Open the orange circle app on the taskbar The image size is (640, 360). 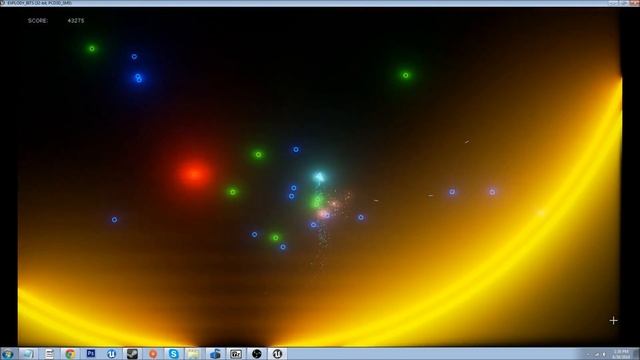pyautogui.click(x=153, y=354)
